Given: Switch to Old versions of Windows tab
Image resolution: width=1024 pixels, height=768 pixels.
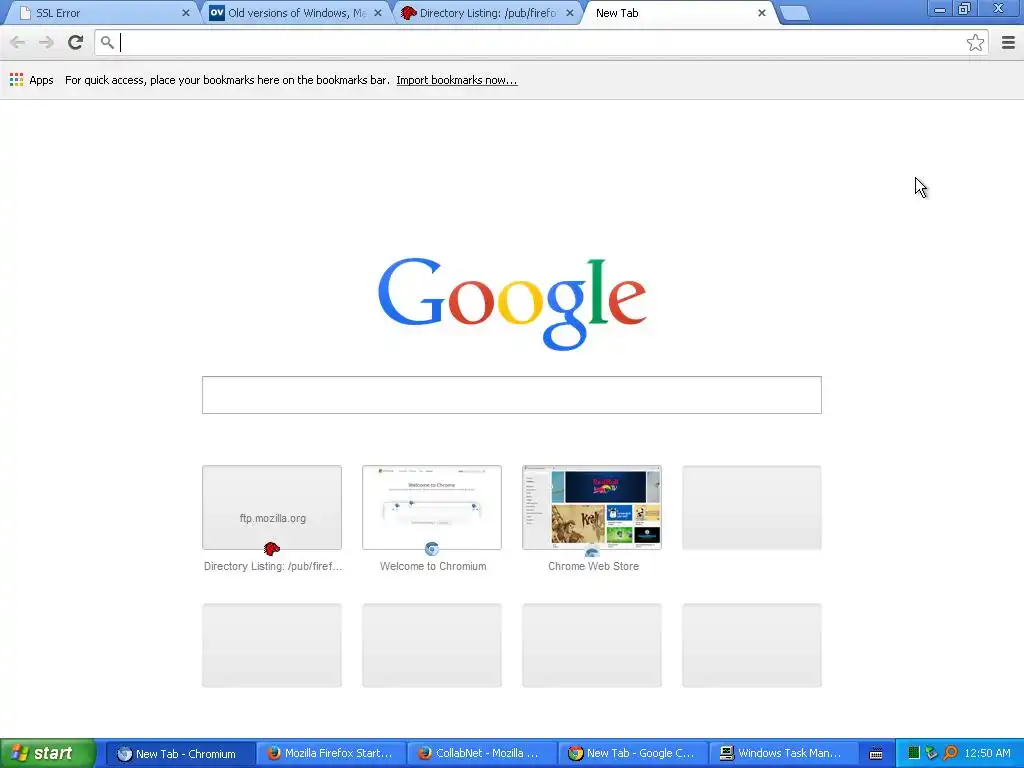Looking at the screenshot, I should (295, 13).
